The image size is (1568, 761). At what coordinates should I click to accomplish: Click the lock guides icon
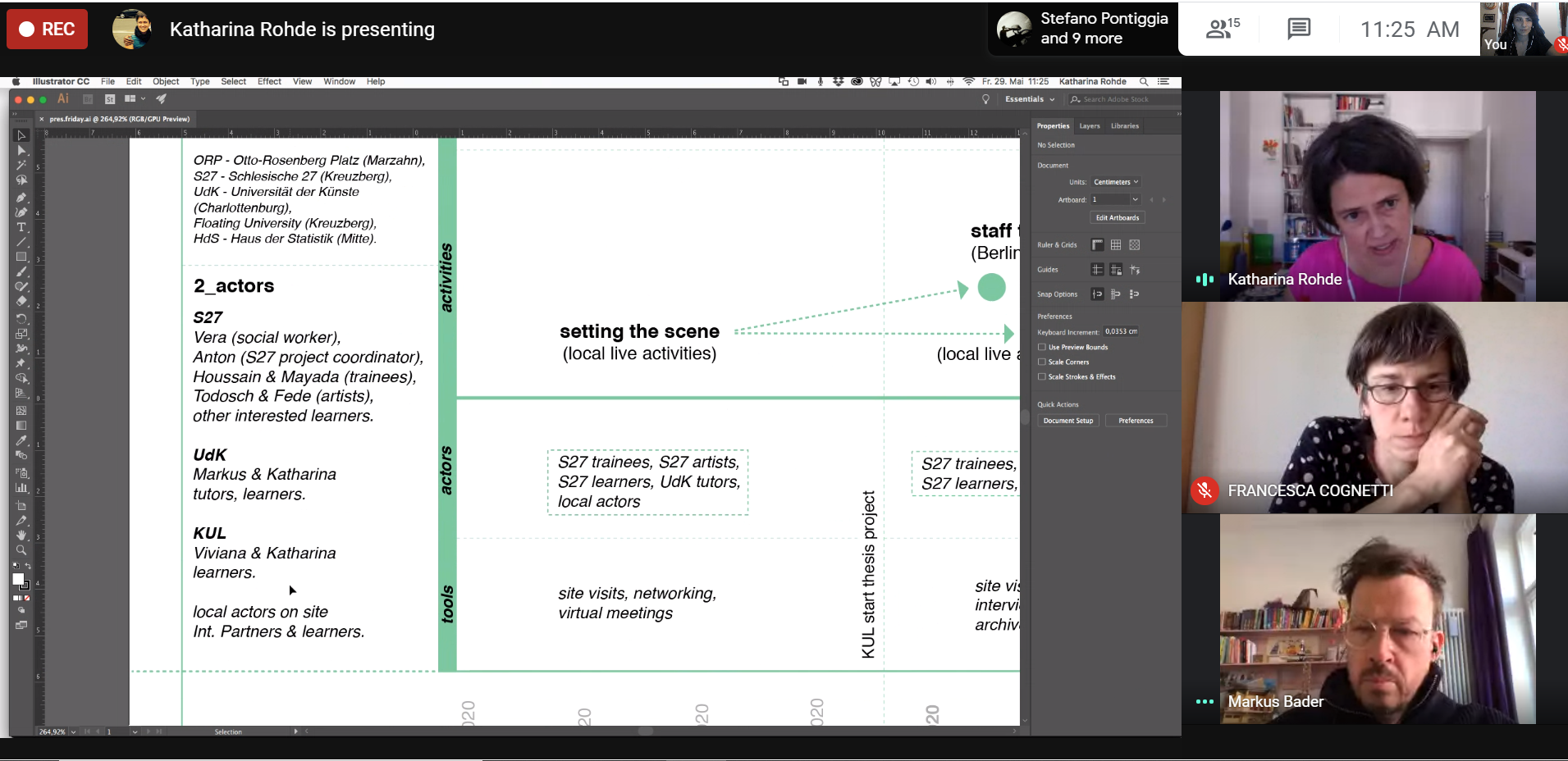1116,270
